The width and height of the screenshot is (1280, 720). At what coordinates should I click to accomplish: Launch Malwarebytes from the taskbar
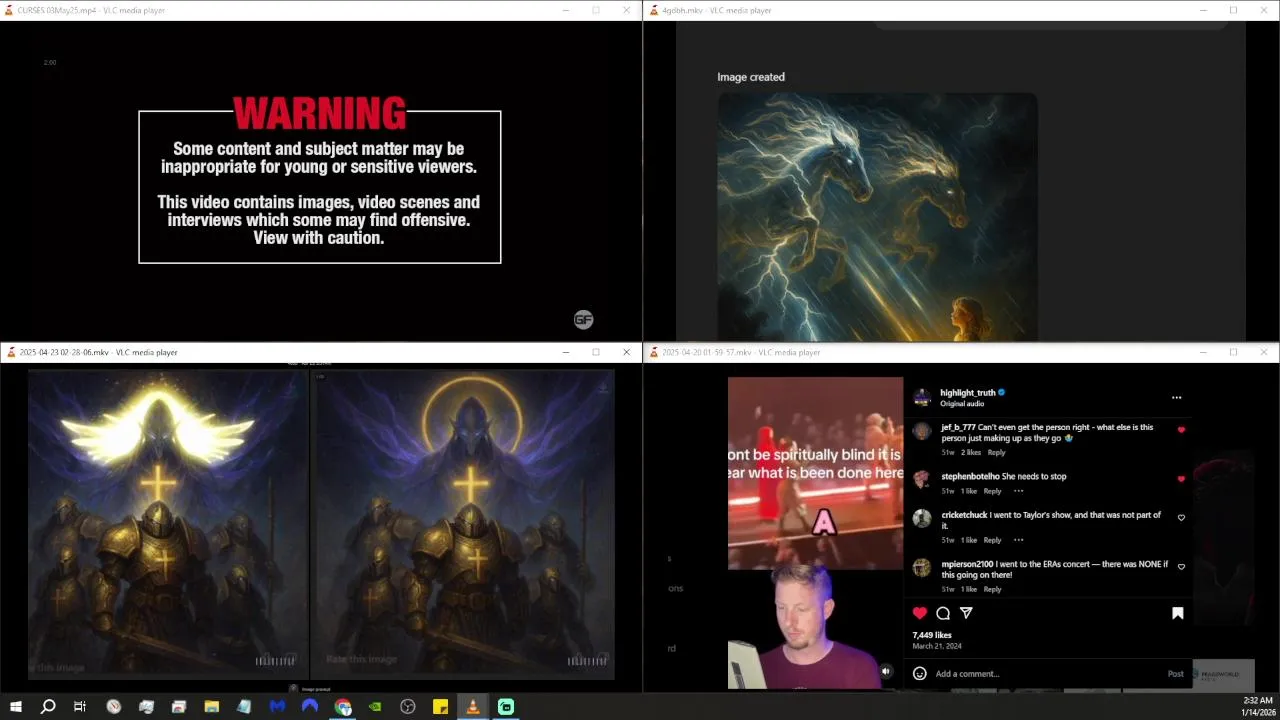pos(277,707)
